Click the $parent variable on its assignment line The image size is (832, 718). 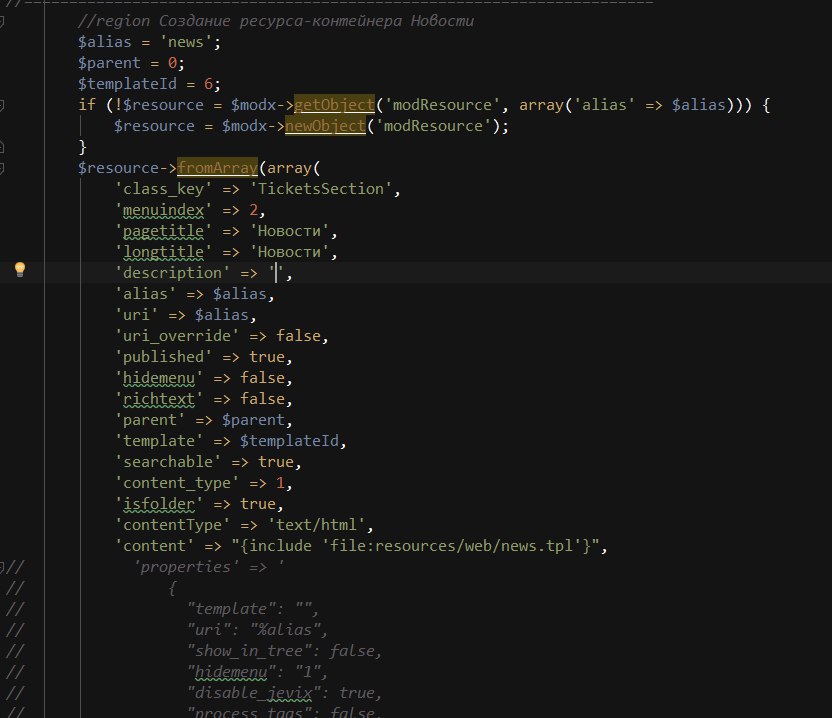[109, 63]
